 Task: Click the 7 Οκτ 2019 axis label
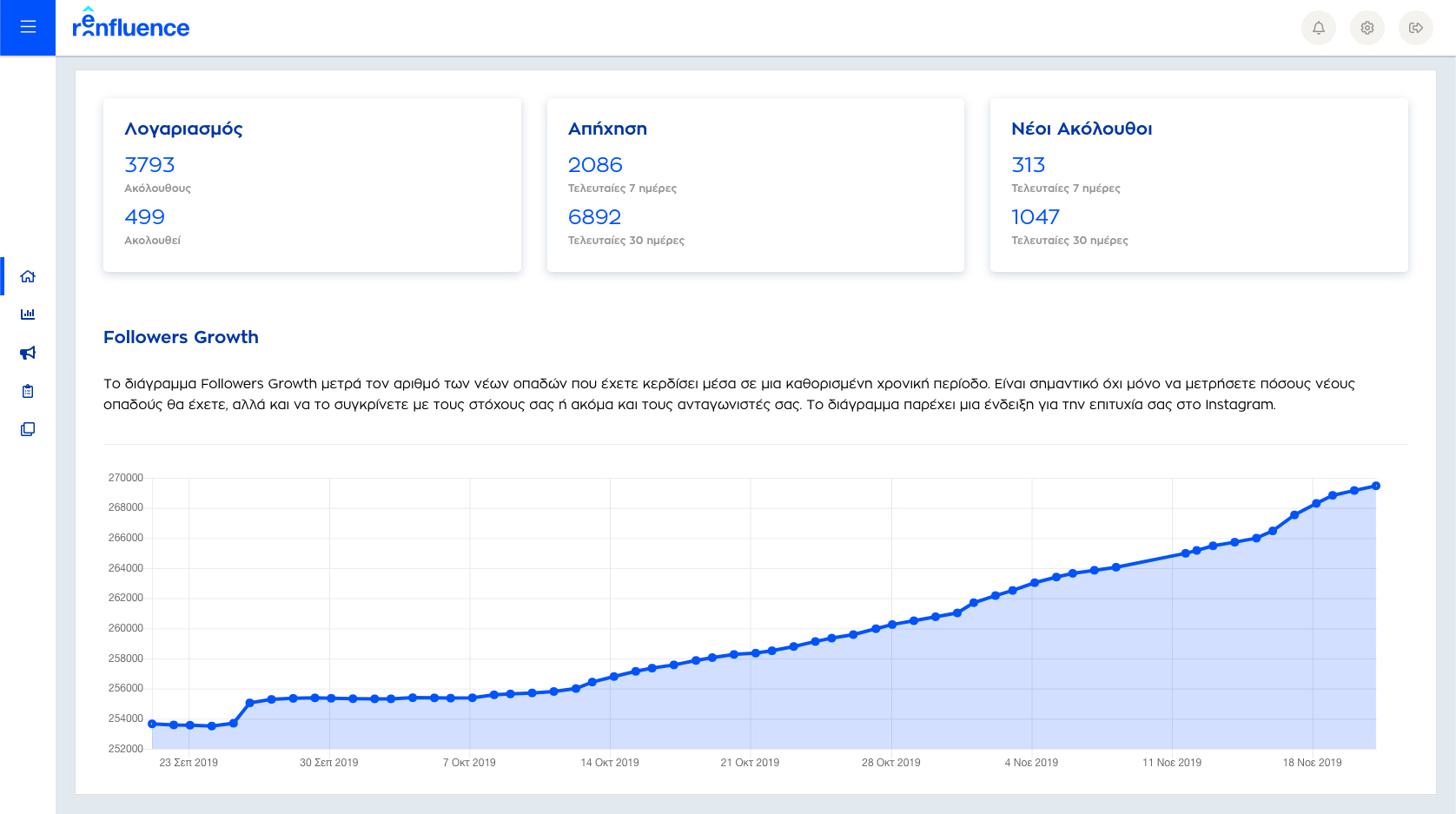pyautogui.click(x=469, y=763)
